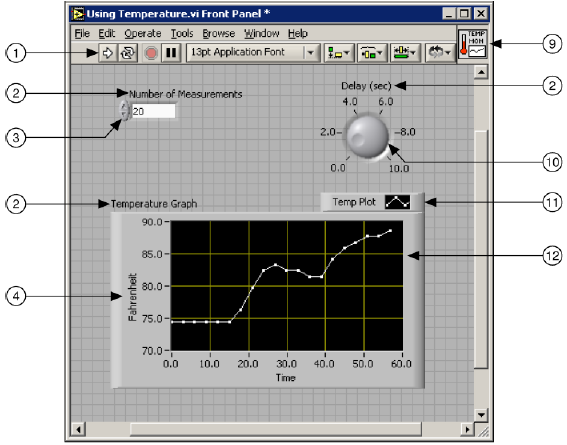
Task: Click the horizontal scrollbar left arrow
Action: point(78,429)
